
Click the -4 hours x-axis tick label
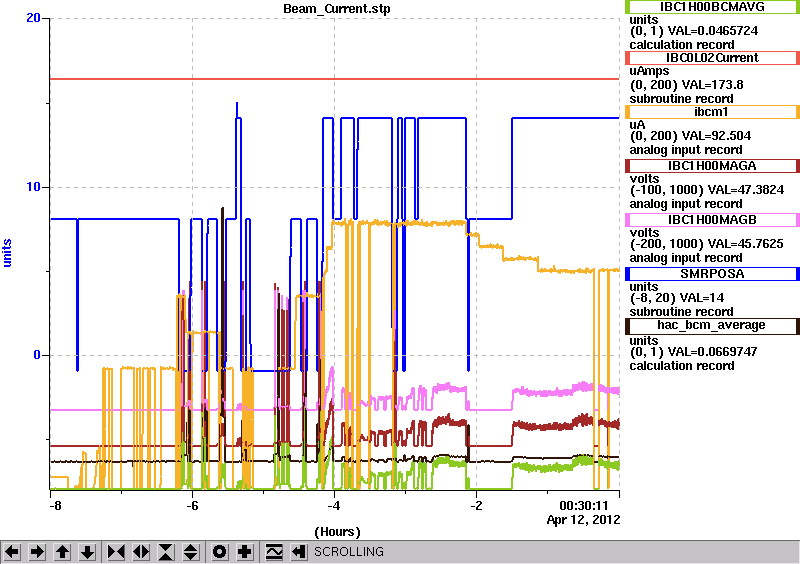[x=333, y=506]
